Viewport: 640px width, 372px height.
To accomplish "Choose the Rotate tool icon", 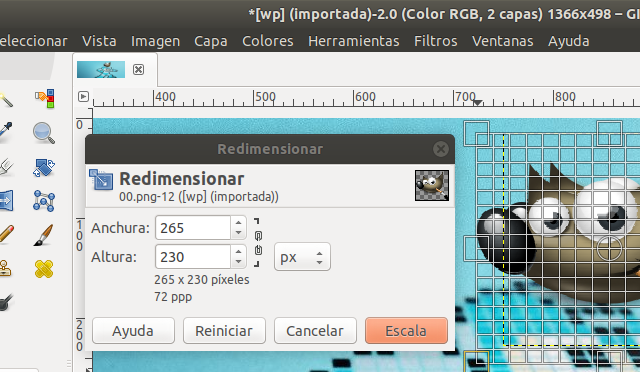I will click(x=44, y=167).
